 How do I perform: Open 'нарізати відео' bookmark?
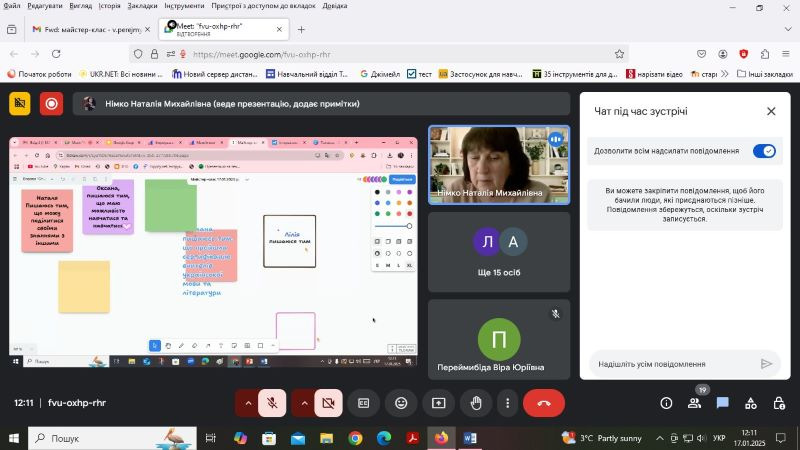(x=654, y=74)
